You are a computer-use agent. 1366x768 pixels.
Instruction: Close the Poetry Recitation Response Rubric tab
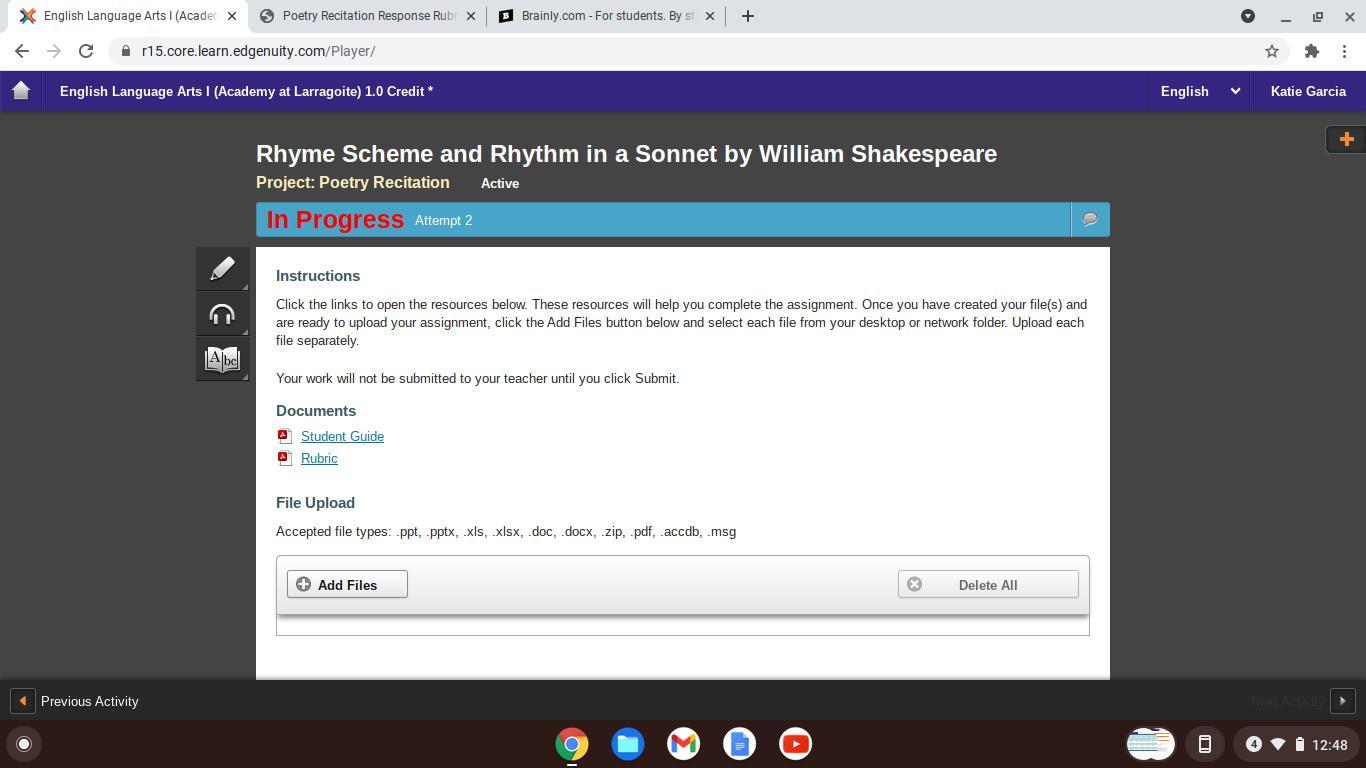coord(471,16)
